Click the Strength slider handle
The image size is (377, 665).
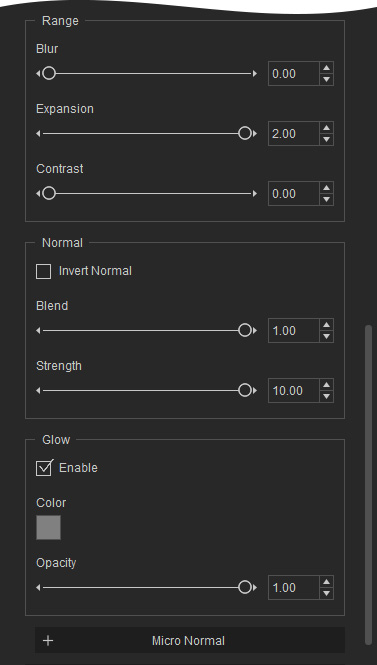(x=245, y=390)
